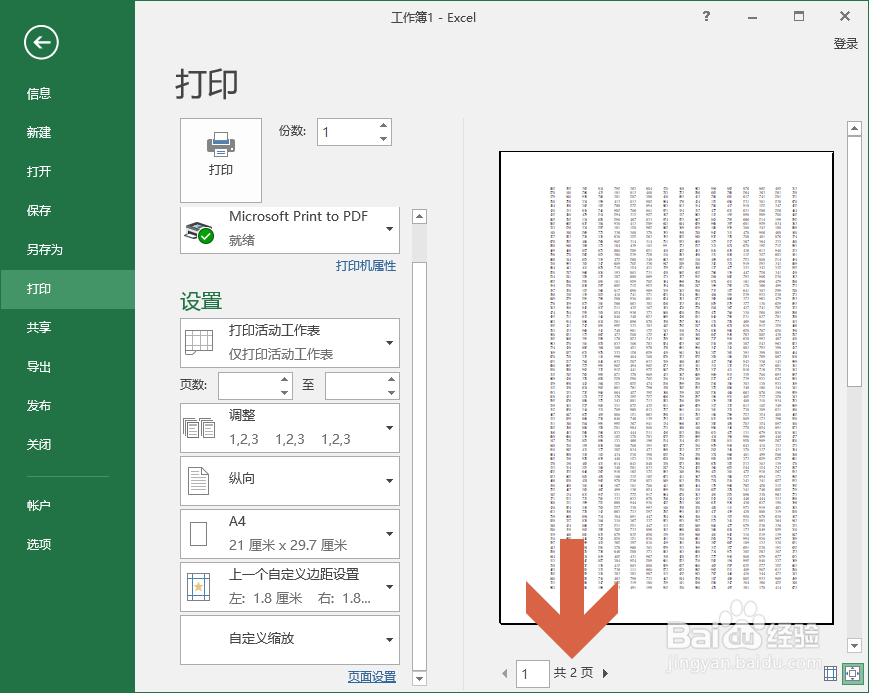This screenshot has height=693, width=869.
Task: Go to previous preview page arrow
Action: point(505,673)
